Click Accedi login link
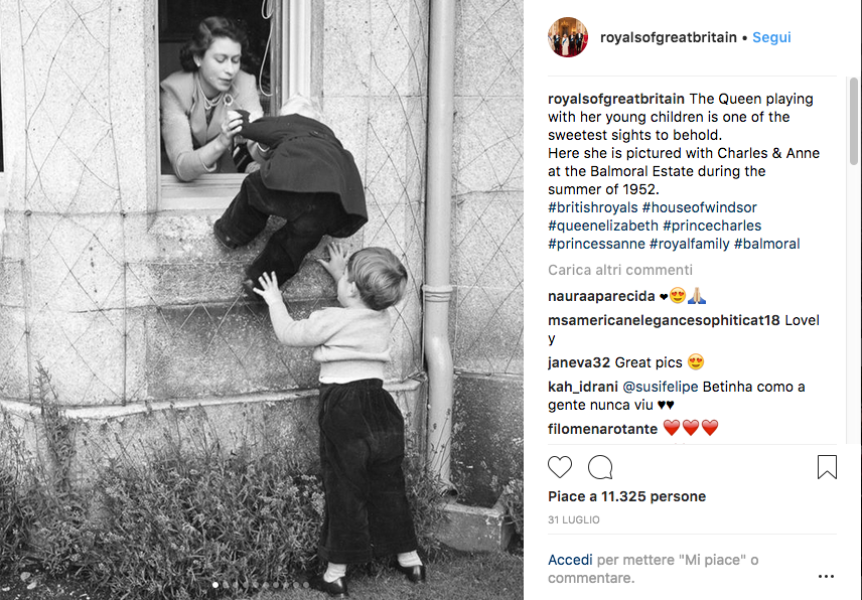 pos(570,560)
